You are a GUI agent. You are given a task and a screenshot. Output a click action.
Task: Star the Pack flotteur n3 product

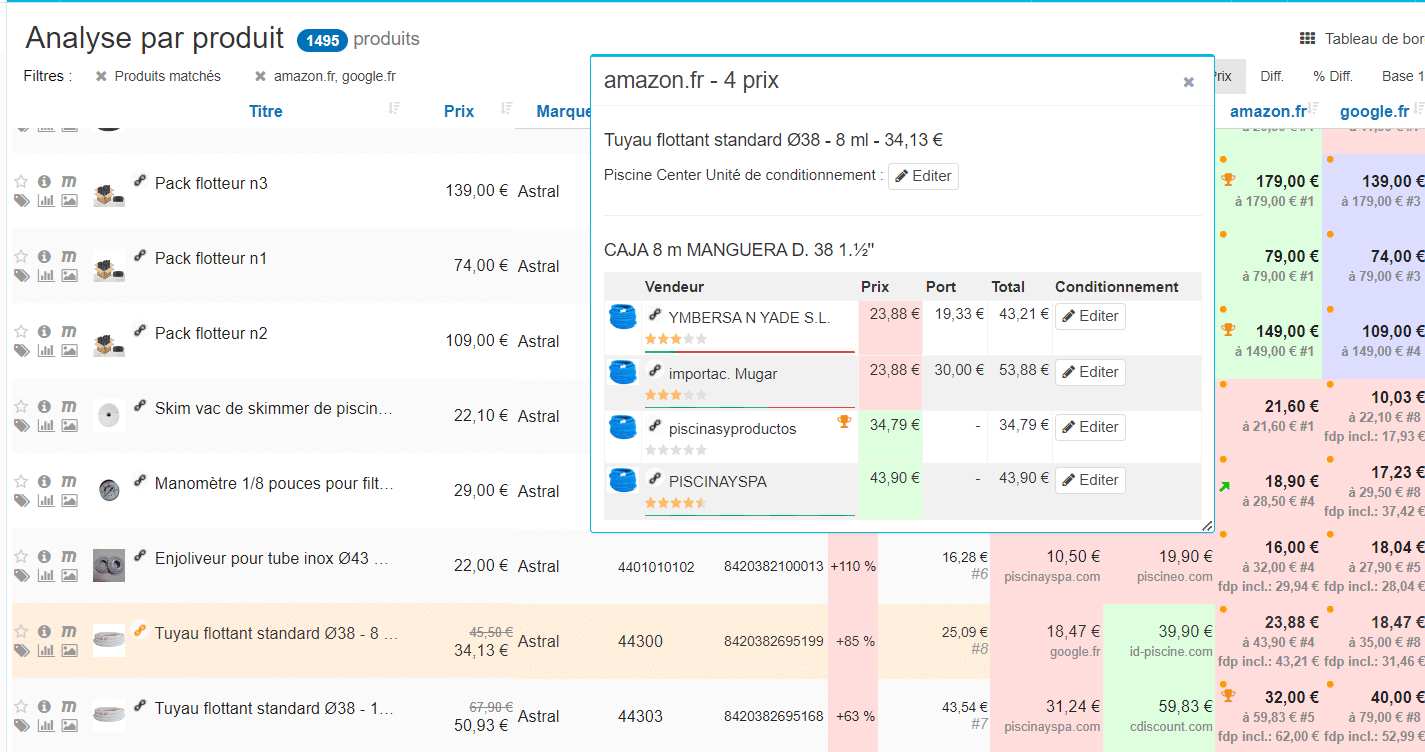(x=21, y=181)
